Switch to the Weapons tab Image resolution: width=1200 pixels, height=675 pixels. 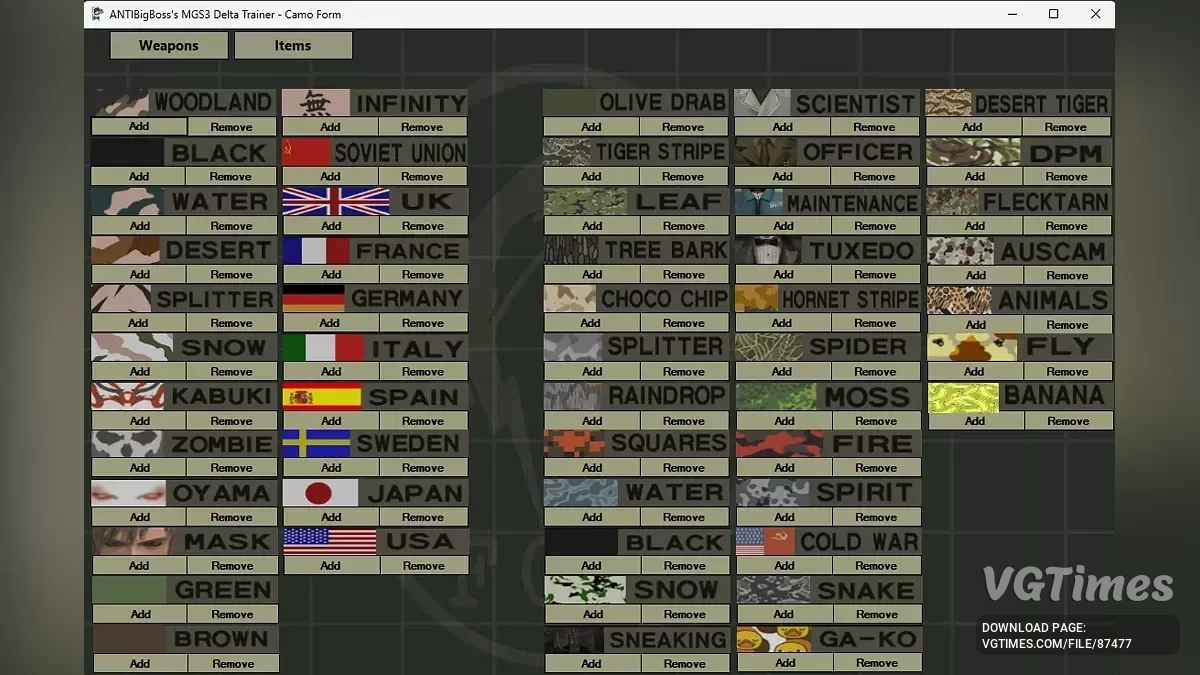(167, 45)
